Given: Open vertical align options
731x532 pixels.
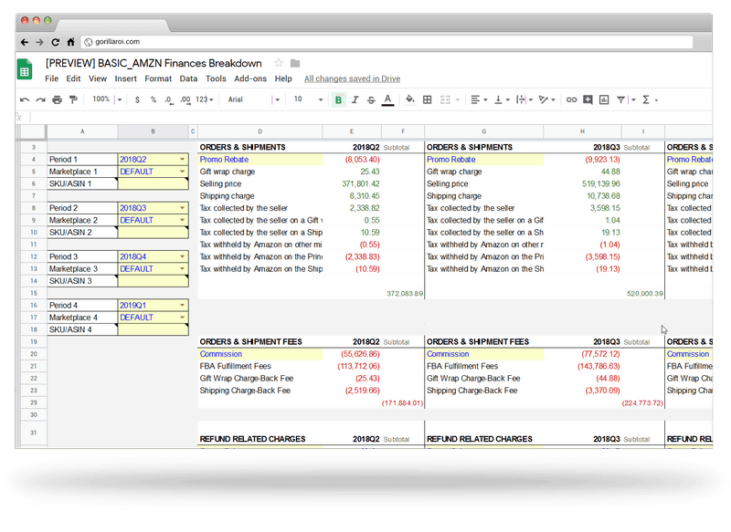Looking at the screenshot, I should (502, 100).
